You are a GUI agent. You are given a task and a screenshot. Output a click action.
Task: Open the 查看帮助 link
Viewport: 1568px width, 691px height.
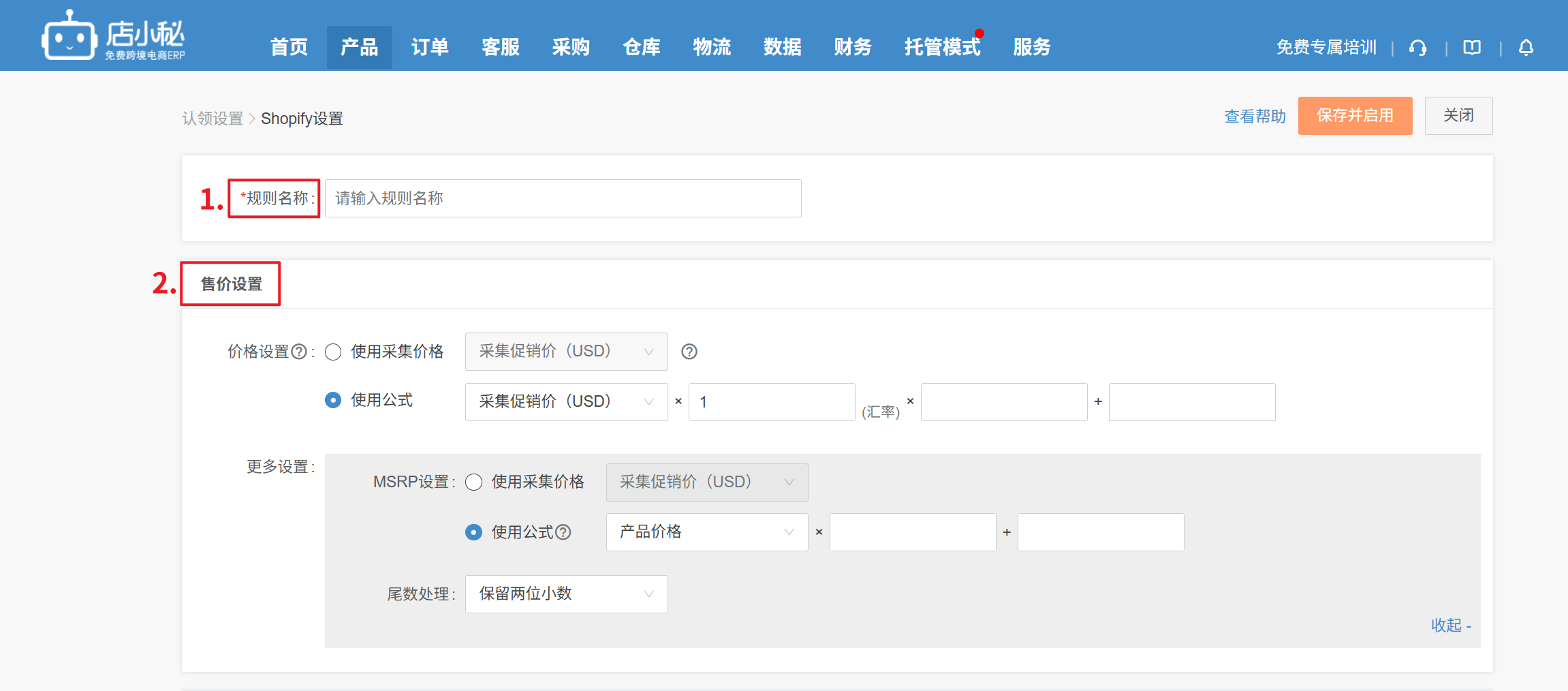(1255, 117)
